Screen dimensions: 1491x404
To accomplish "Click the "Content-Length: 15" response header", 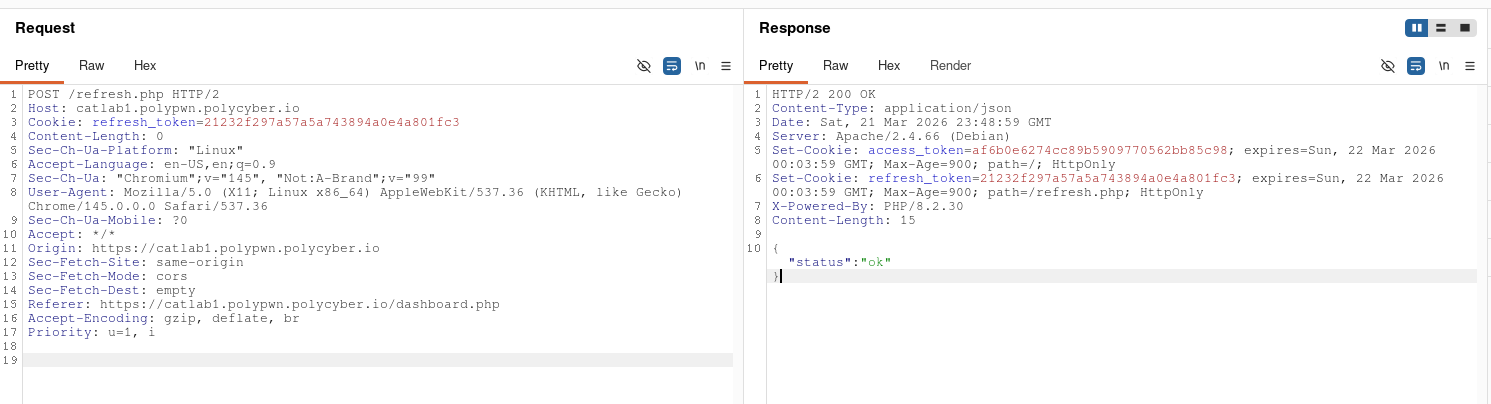I will point(843,220).
